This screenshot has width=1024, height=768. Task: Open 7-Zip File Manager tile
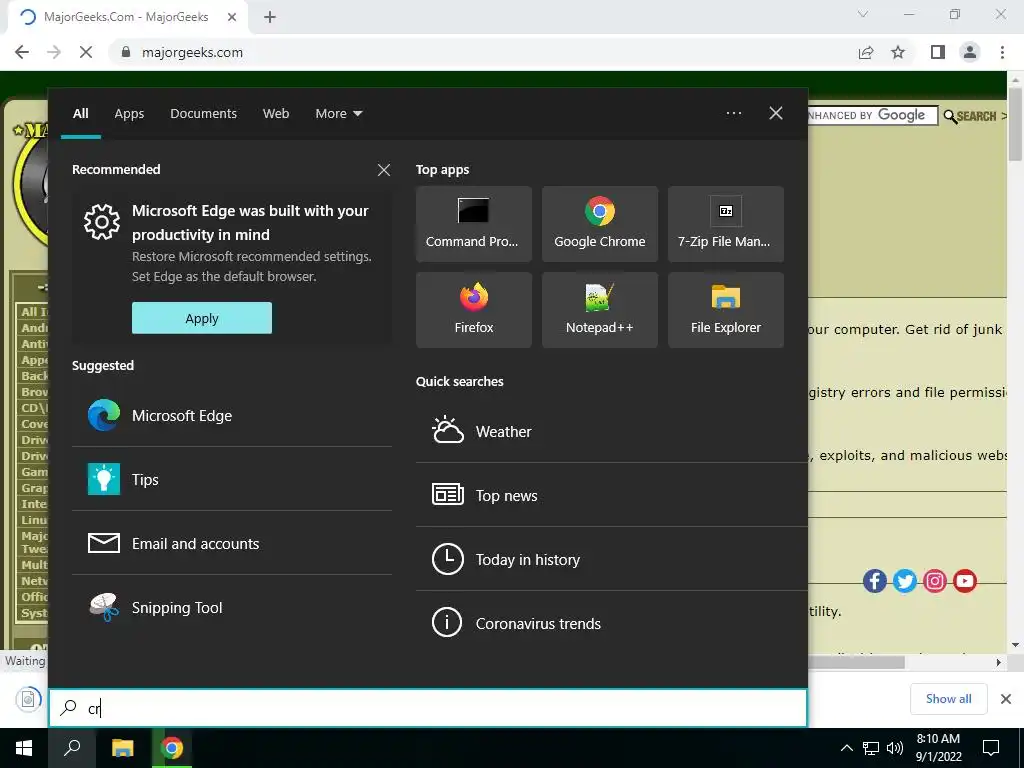pyautogui.click(x=726, y=224)
